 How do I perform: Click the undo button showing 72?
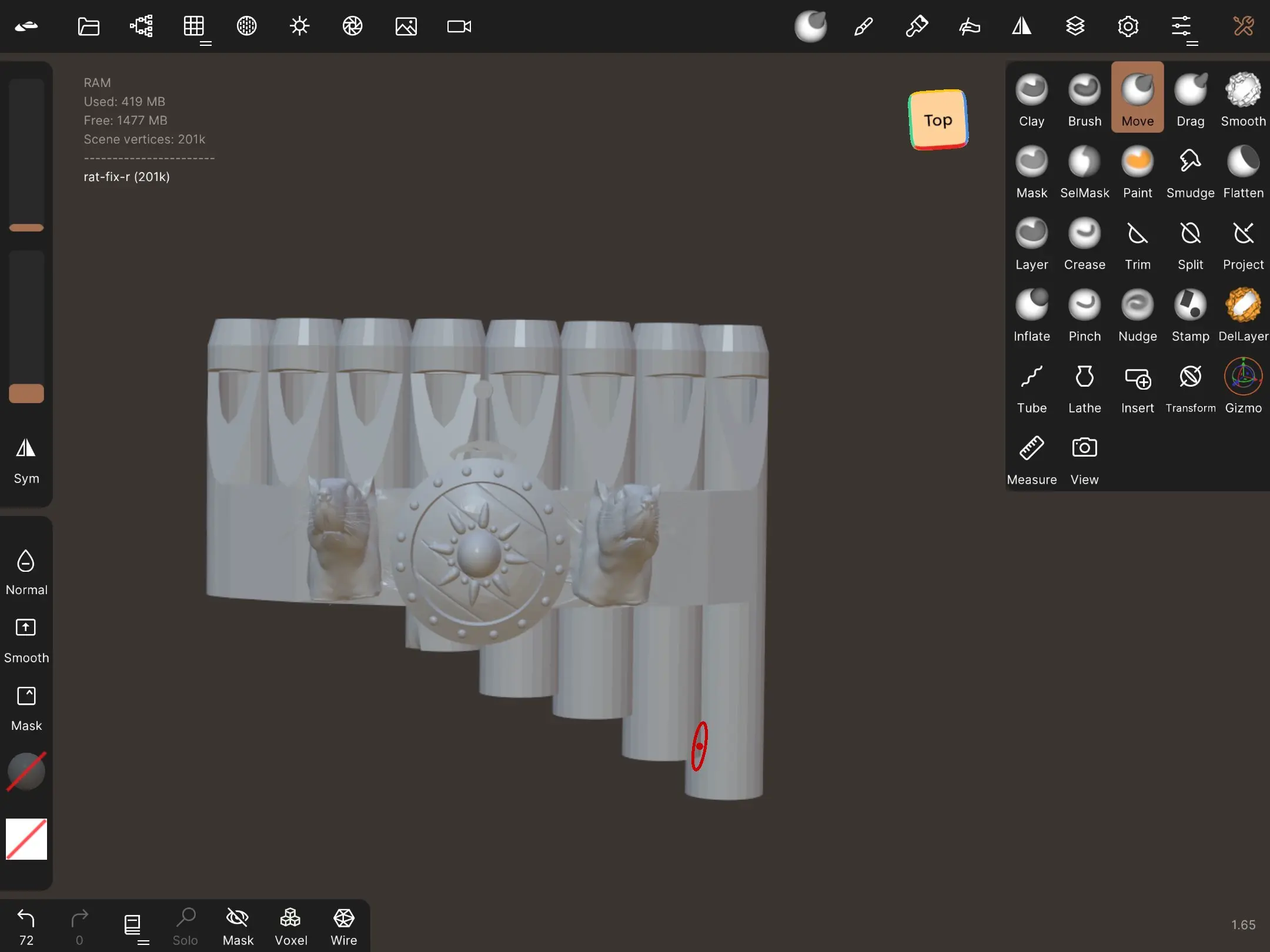point(26,927)
